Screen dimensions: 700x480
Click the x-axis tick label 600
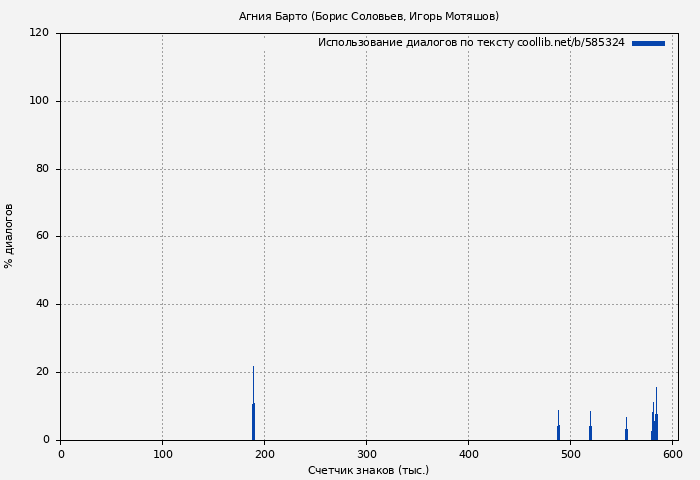click(672, 454)
